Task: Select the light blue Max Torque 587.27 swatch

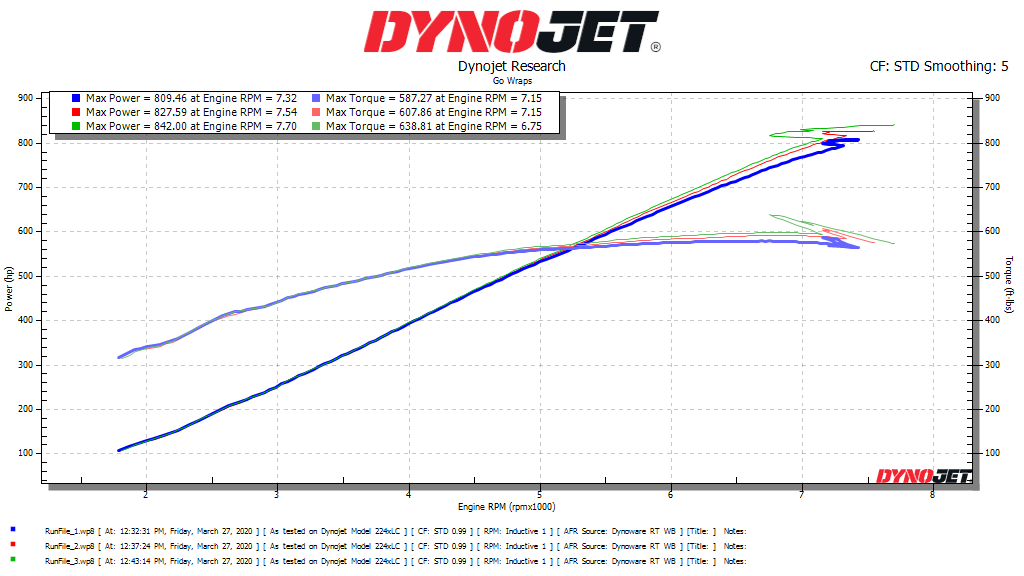Action: pos(316,98)
